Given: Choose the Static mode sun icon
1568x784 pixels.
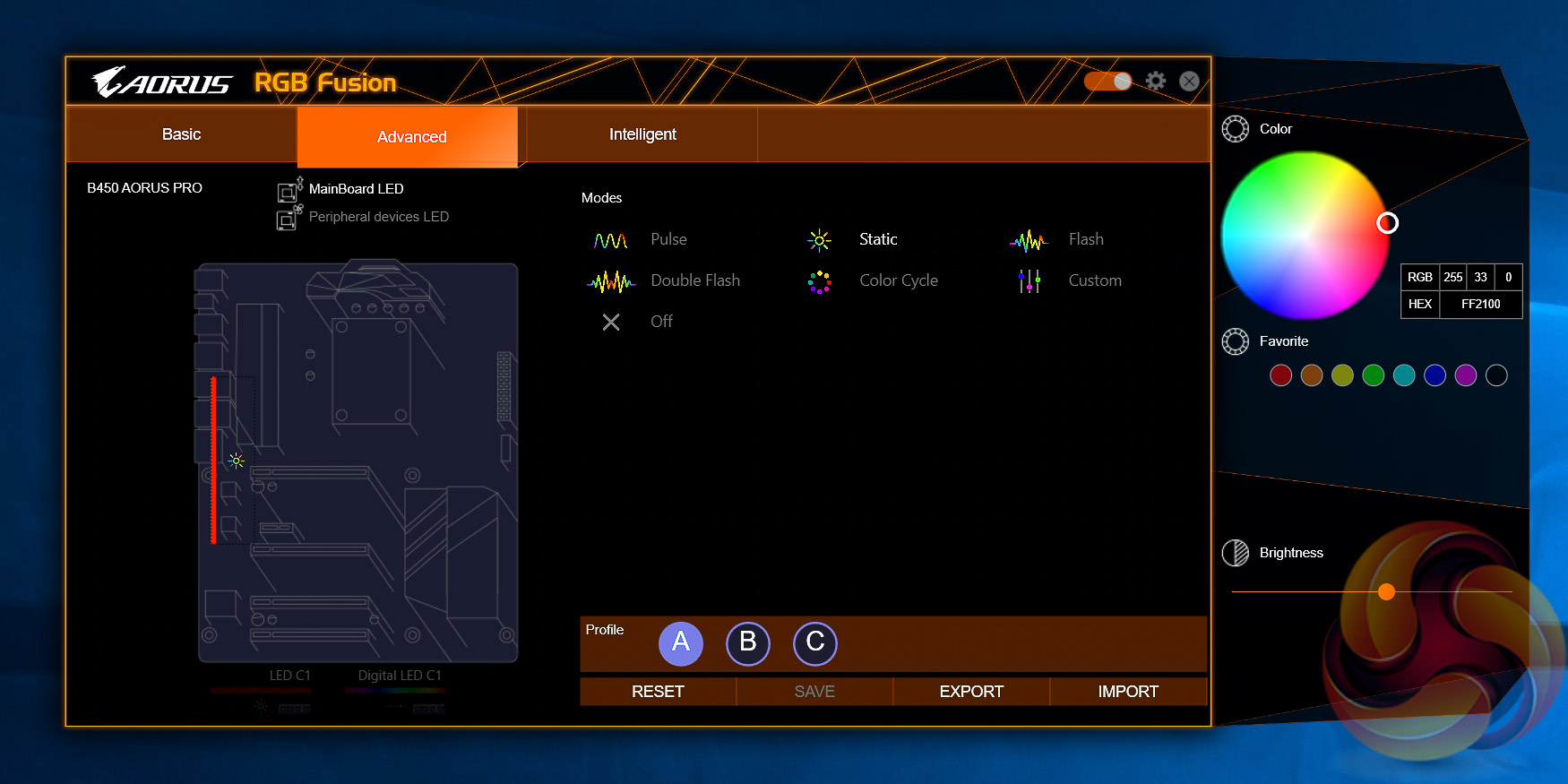Looking at the screenshot, I should pyautogui.click(x=819, y=240).
